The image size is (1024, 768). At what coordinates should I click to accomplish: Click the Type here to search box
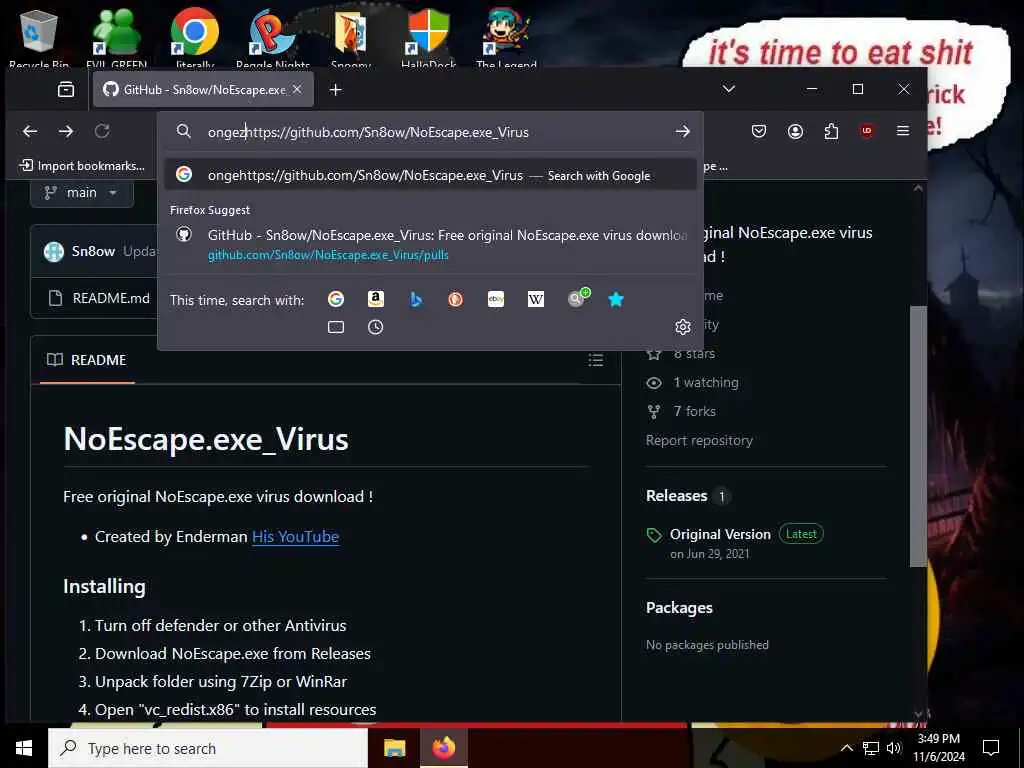(x=208, y=748)
